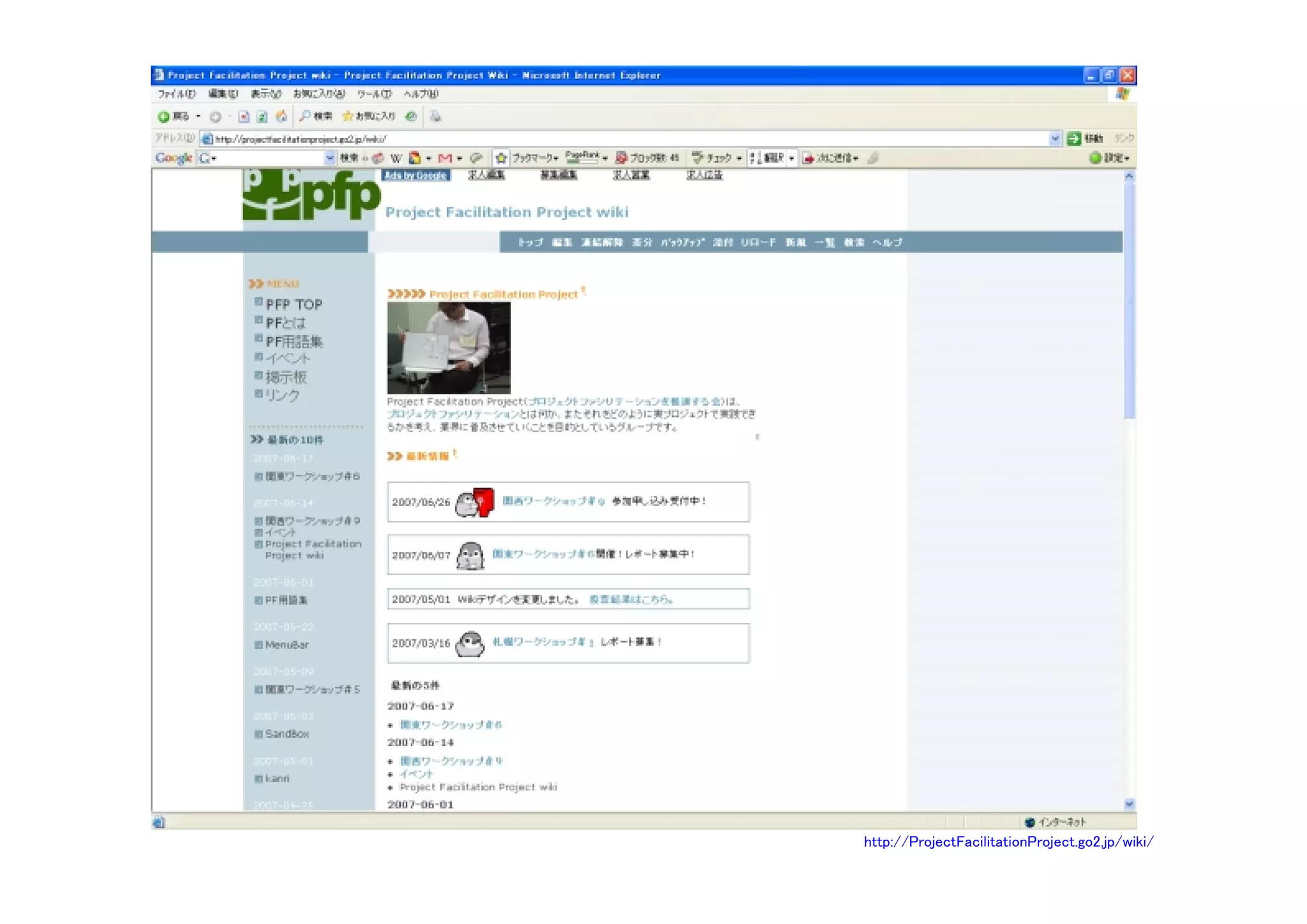Viewport: 1307px width, 924px height.
Task: Open the File menu in menu bar
Action: pos(176,94)
